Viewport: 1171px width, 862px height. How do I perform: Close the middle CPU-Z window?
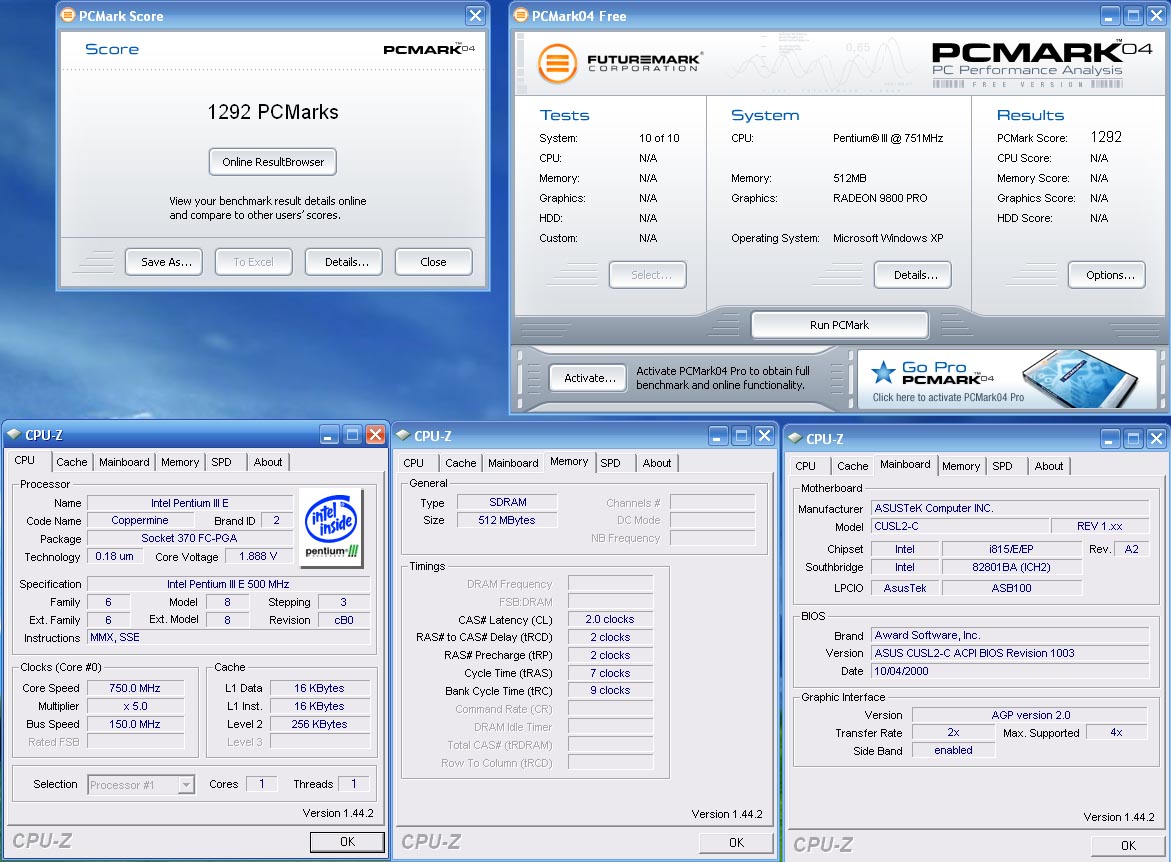point(765,435)
